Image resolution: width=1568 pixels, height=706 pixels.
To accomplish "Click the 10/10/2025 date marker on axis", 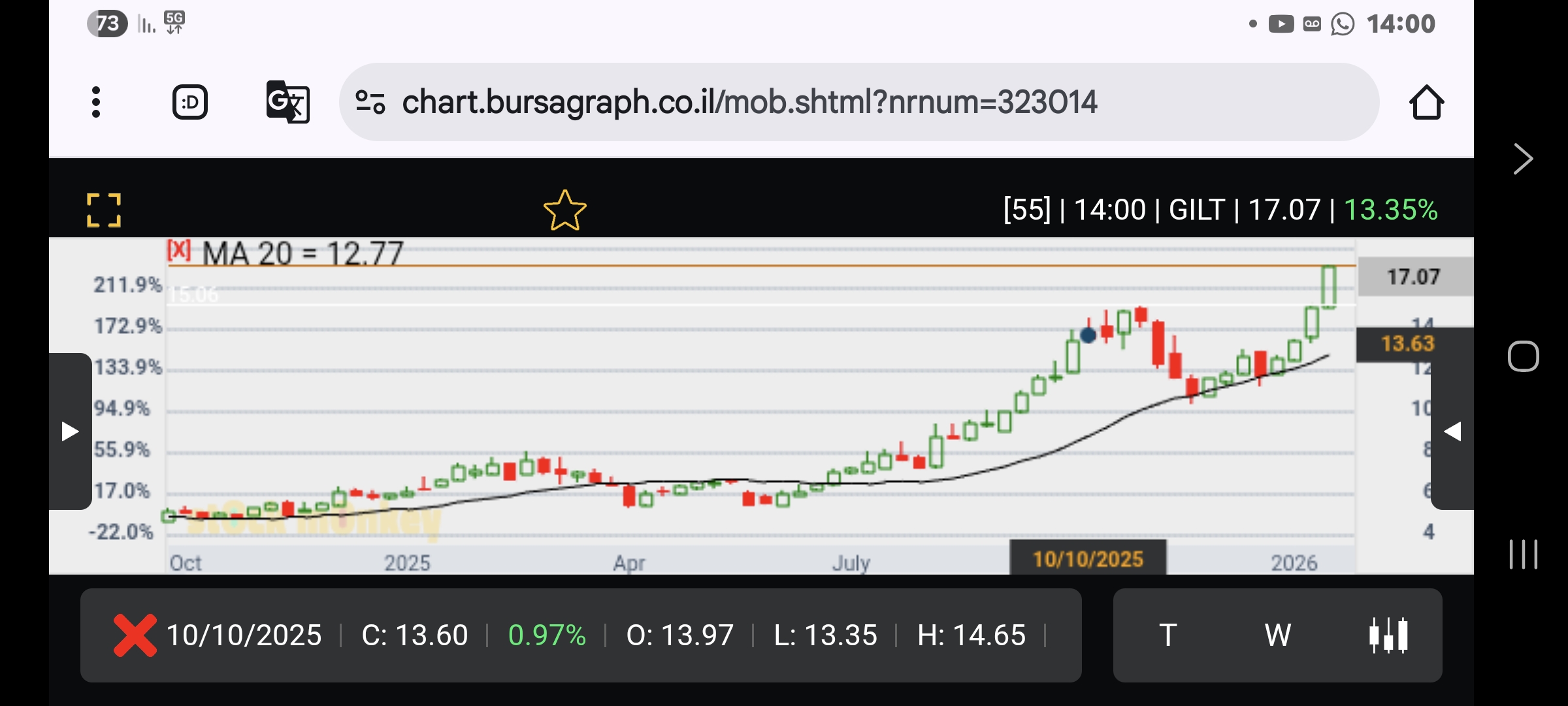I will pos(1088,559).
